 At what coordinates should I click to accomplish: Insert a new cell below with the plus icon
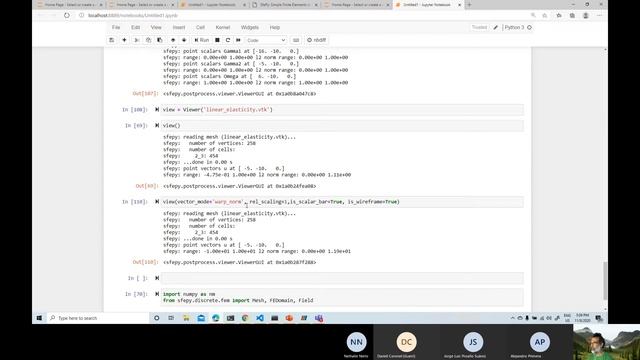pos(124,40)
